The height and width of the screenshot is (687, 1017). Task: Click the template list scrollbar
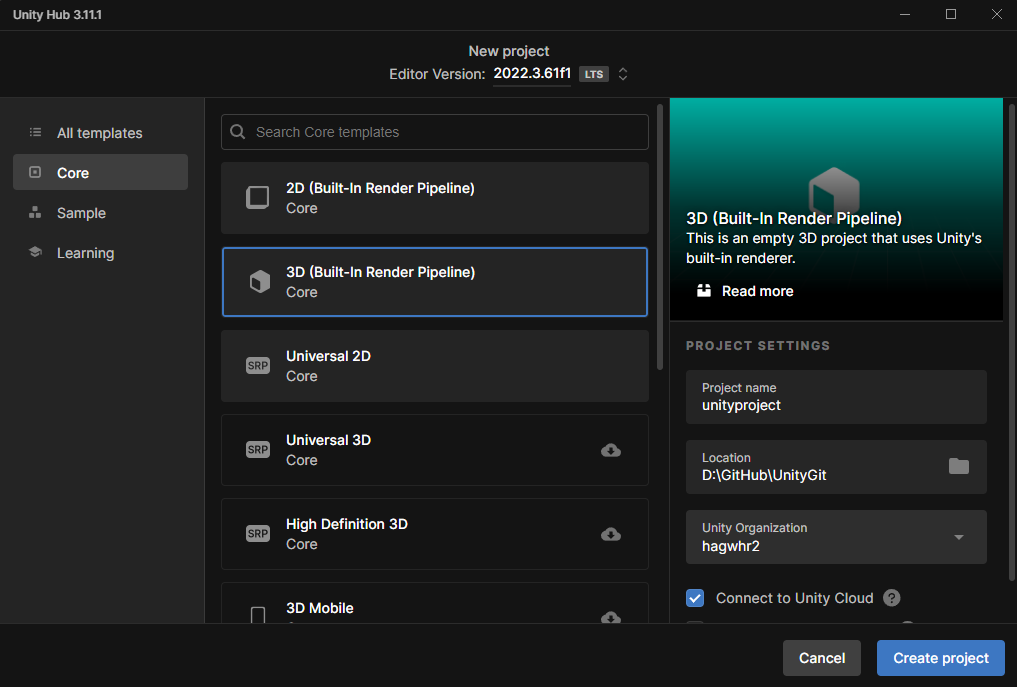tap(660, 237)
